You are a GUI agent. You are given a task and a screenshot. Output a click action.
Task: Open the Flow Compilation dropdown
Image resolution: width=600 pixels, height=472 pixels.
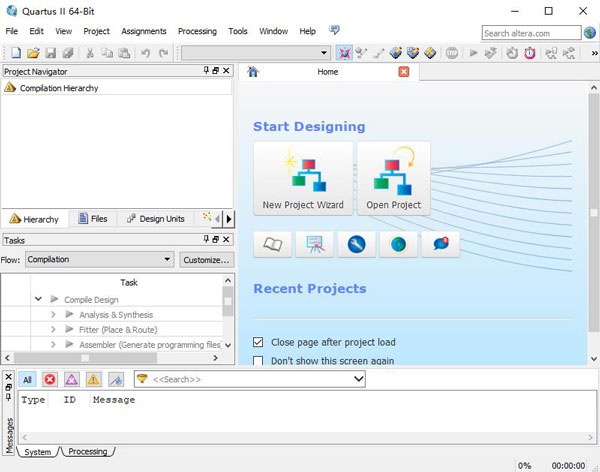pos(99,260)
